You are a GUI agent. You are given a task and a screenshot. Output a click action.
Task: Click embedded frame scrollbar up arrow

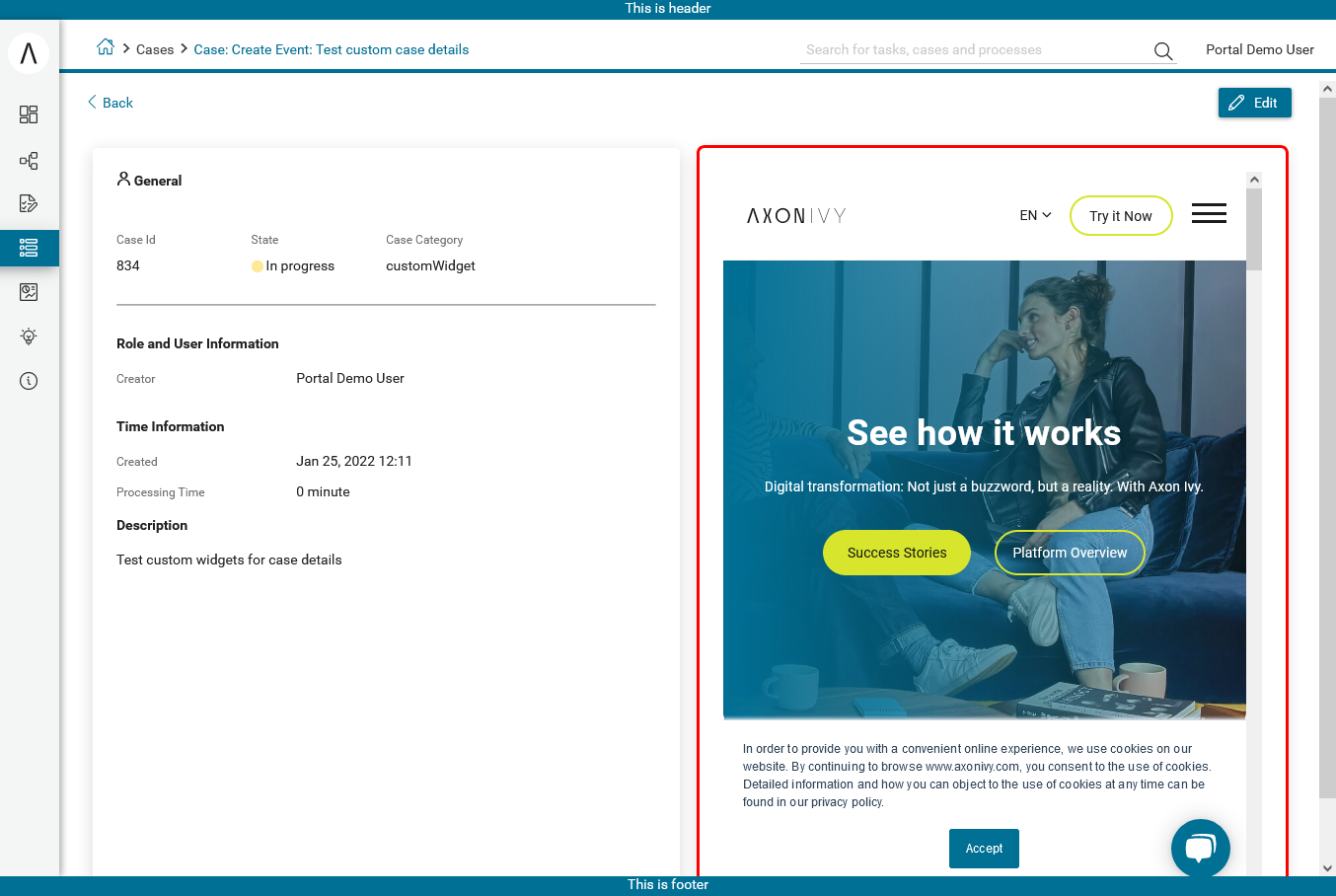[1254, 180]
